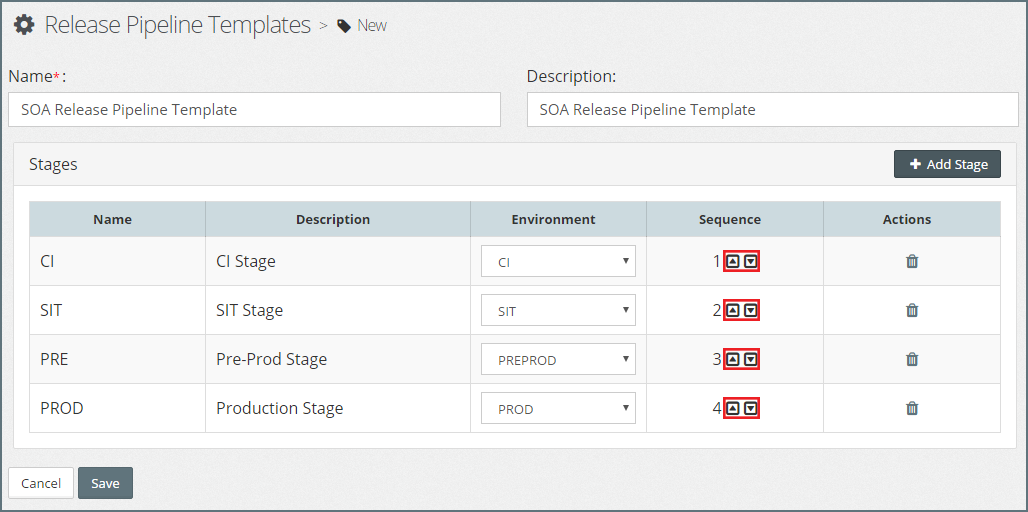Viewport: 1028px width, 512px height.
Task: Move SIT stage down in sequence
Action: tap(751, 311)
